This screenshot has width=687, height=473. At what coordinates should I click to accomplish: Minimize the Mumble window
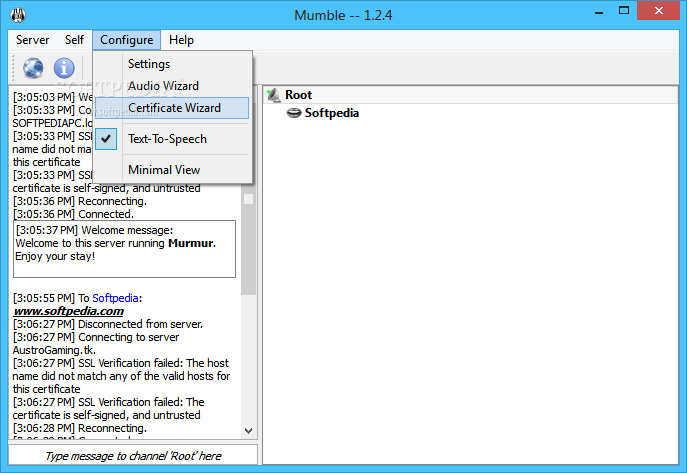(x=599, y=12)
